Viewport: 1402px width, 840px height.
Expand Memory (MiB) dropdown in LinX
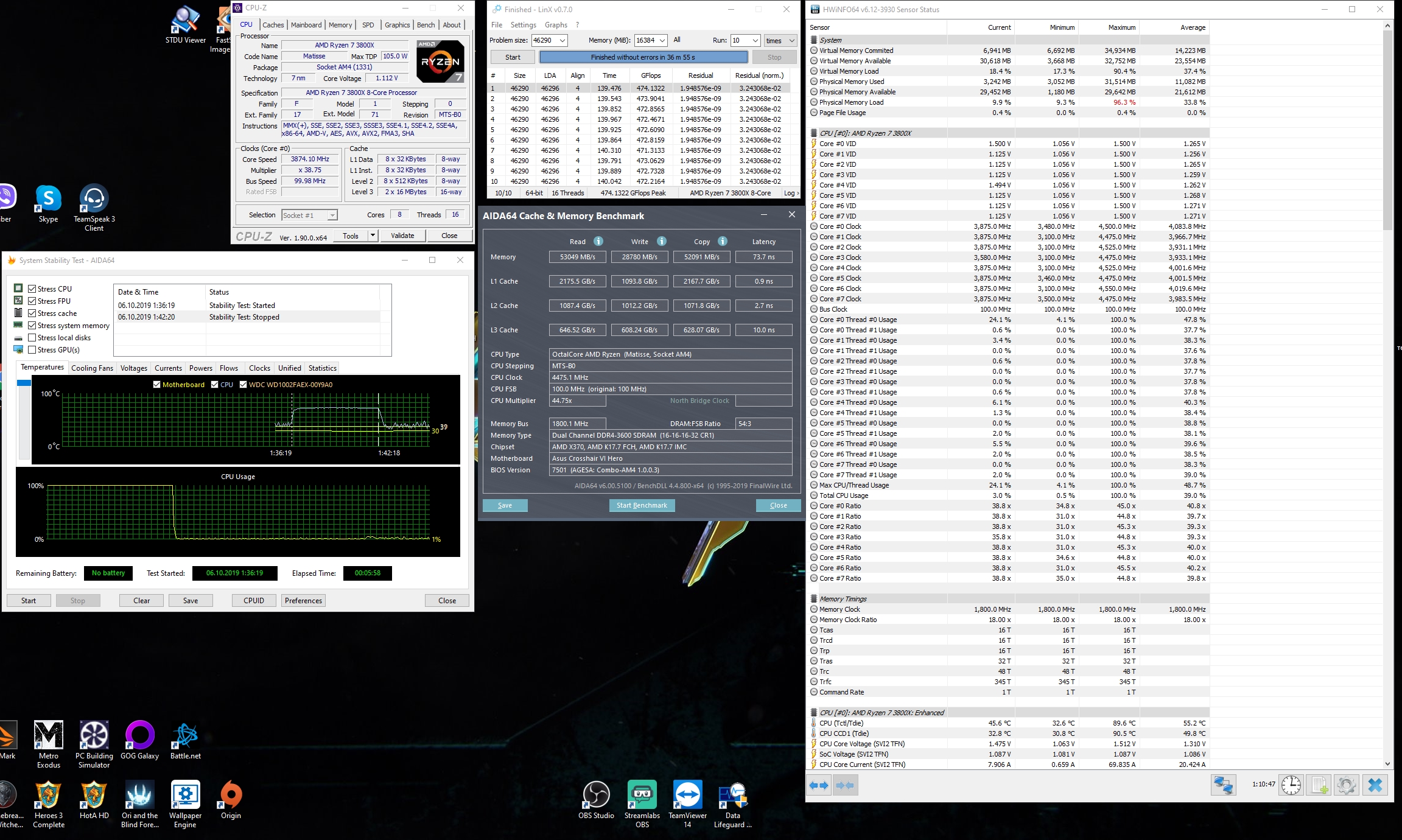click(x=662, y=40)
